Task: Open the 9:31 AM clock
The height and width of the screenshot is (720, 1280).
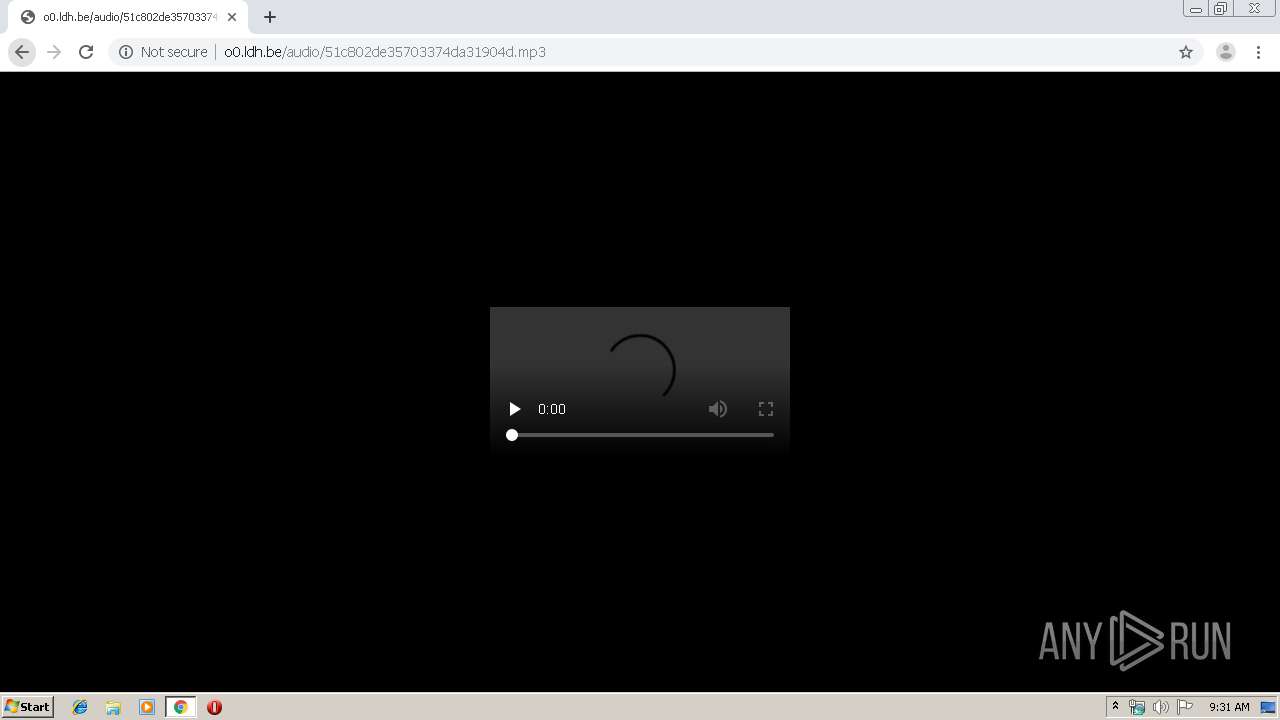Action: tap(1229, 707)
